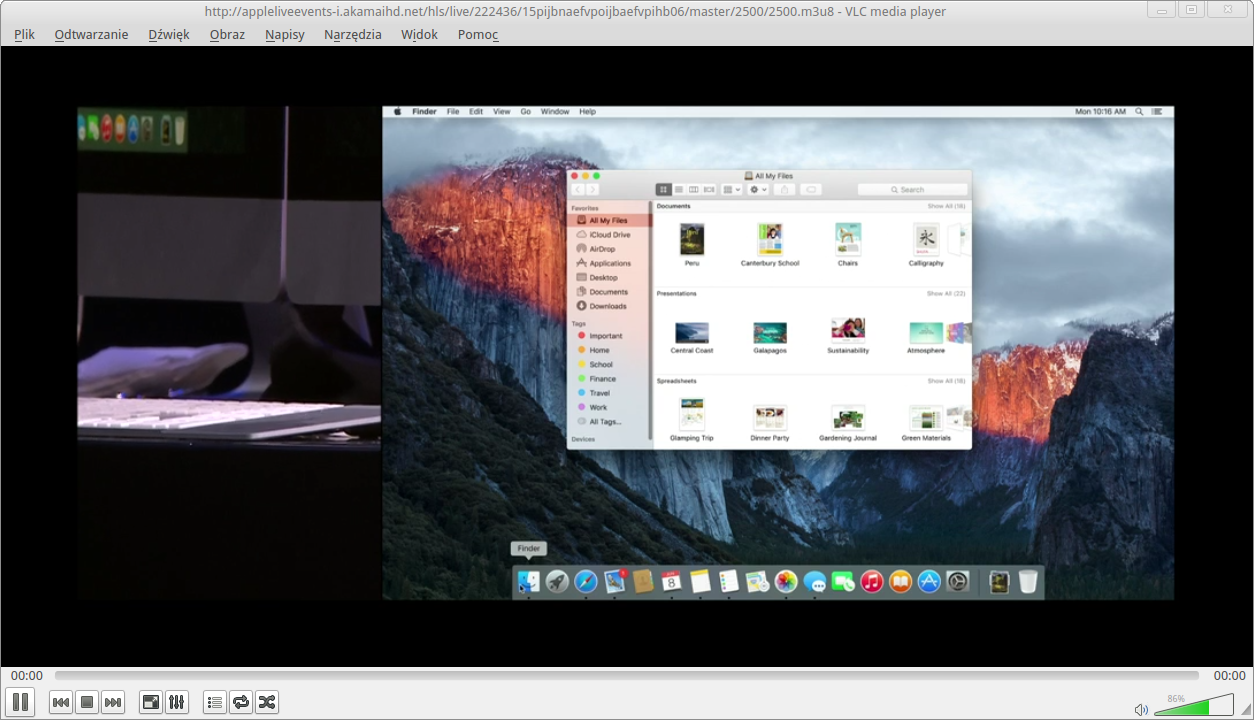Open the Finder arrange-by dropdown
Screen dimensions: 1254x720
732,189
